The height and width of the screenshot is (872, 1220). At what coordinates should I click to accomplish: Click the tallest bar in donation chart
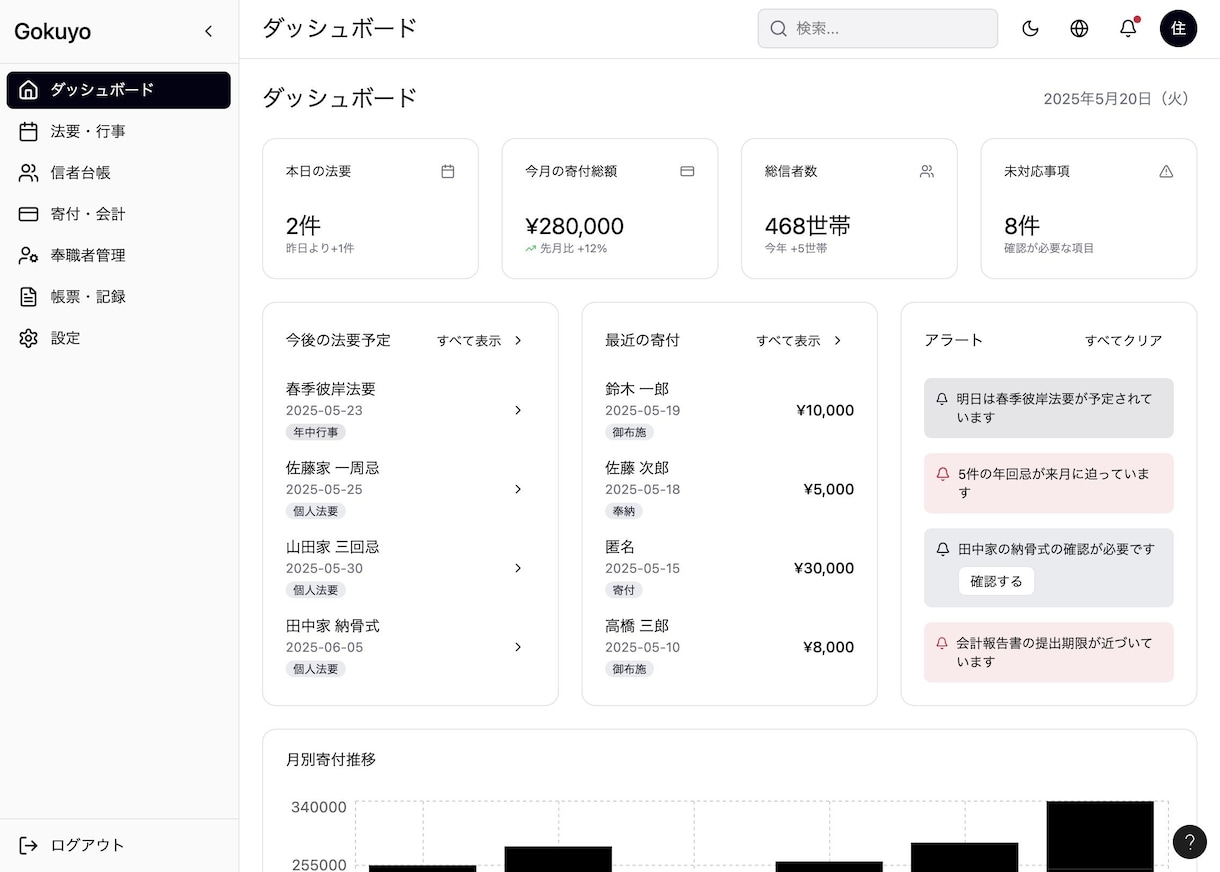click(1100, 836)
